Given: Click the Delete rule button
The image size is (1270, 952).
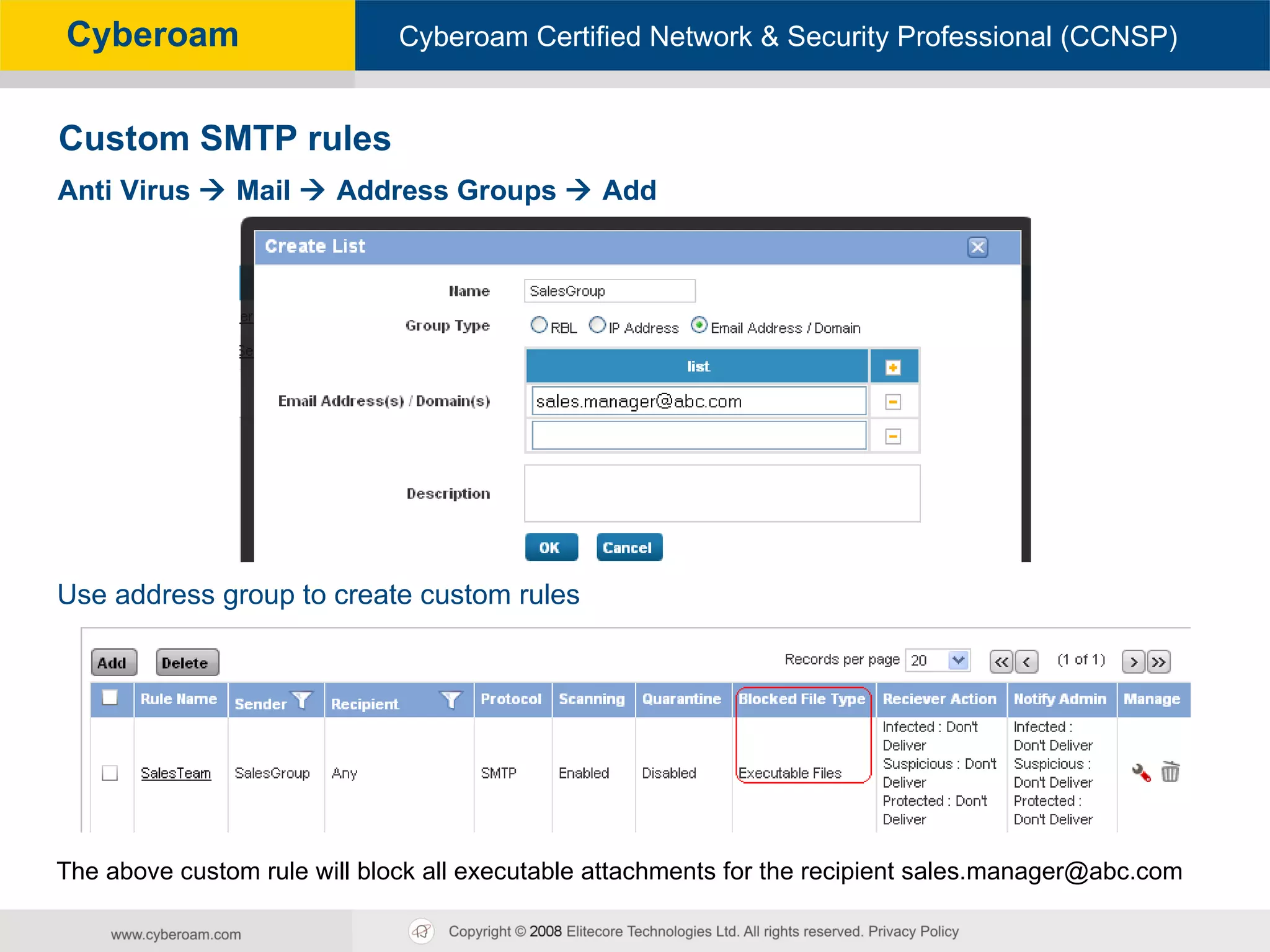Looking at the screenshot, I should click(x=187, y=663).
